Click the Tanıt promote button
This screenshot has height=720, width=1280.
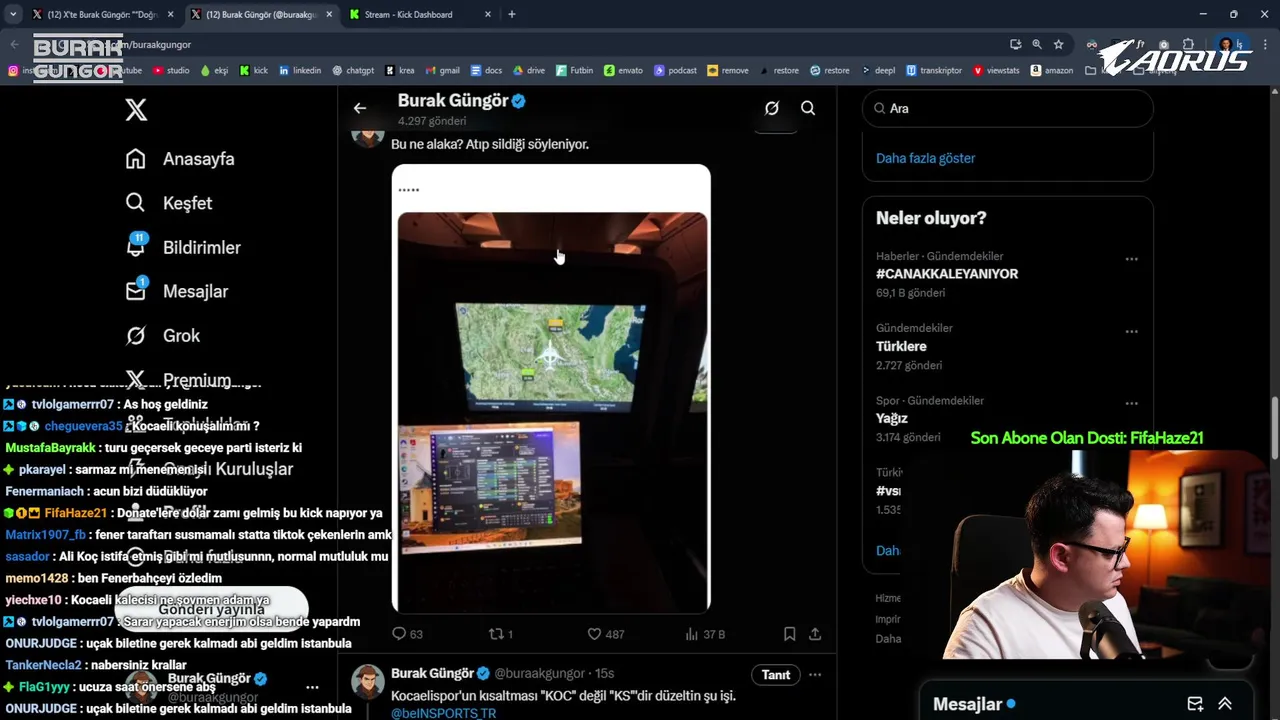tap(776, 675)
